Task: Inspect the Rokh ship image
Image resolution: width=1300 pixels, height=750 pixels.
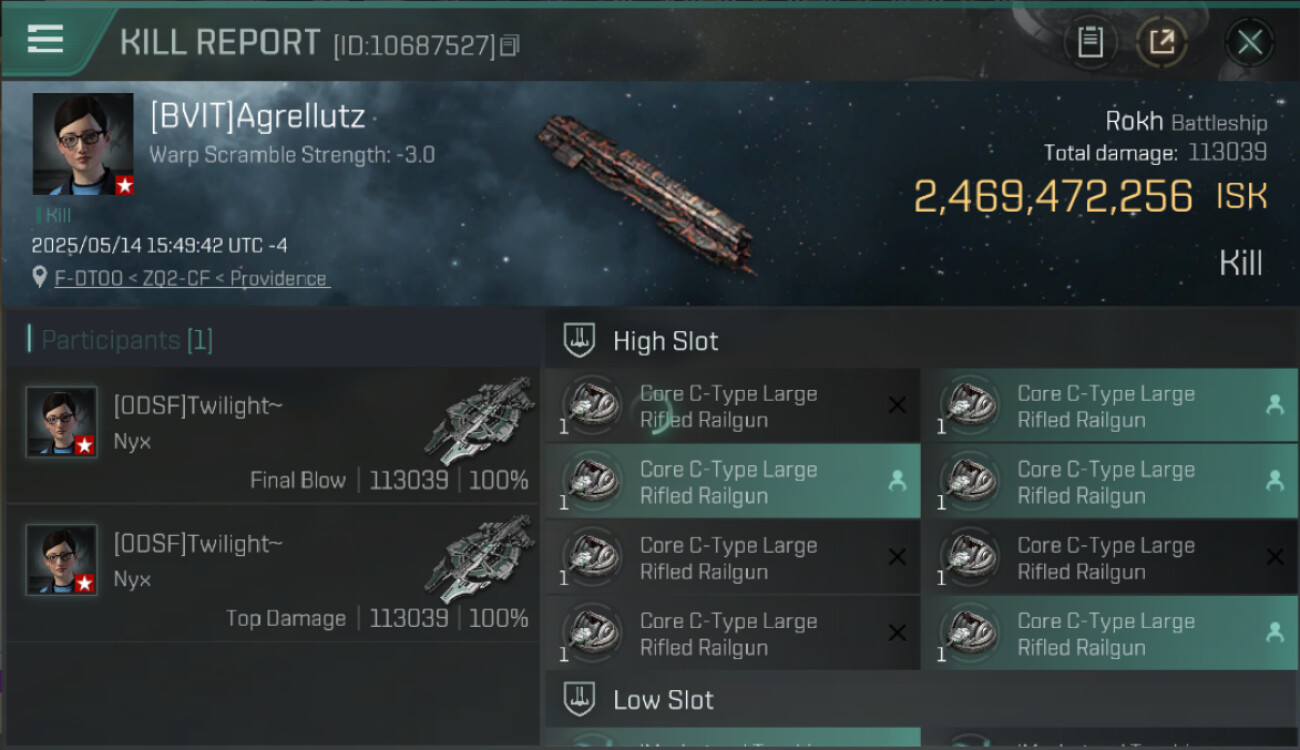Action: coord(645,190)
